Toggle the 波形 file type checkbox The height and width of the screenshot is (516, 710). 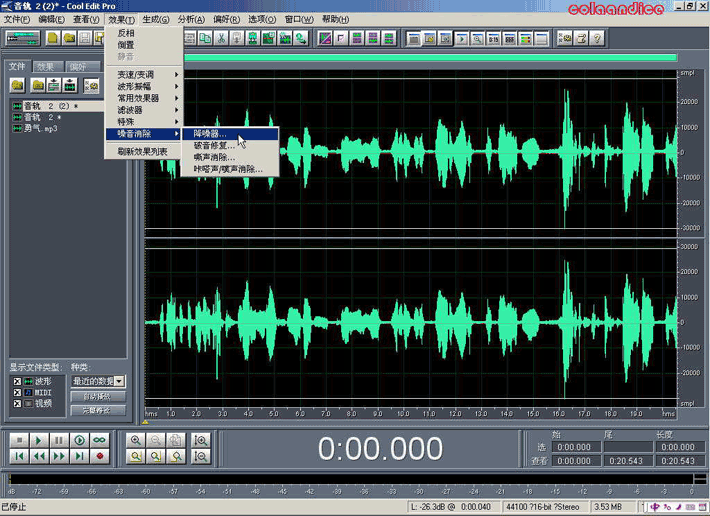[x=17, y=382]
